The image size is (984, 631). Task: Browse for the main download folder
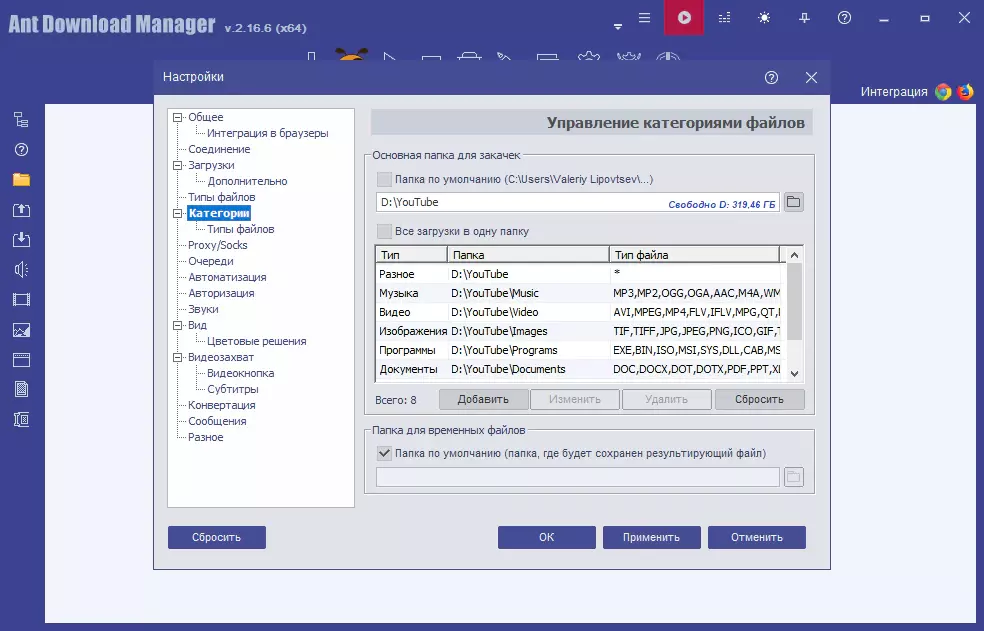pos(793,202)
